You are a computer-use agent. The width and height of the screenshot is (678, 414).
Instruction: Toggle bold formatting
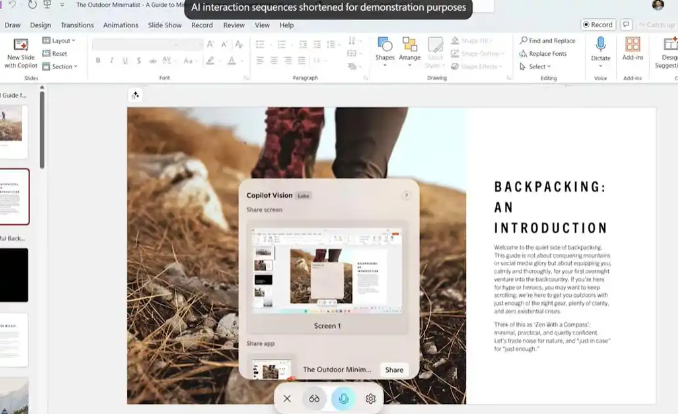[x=98, y=61]
